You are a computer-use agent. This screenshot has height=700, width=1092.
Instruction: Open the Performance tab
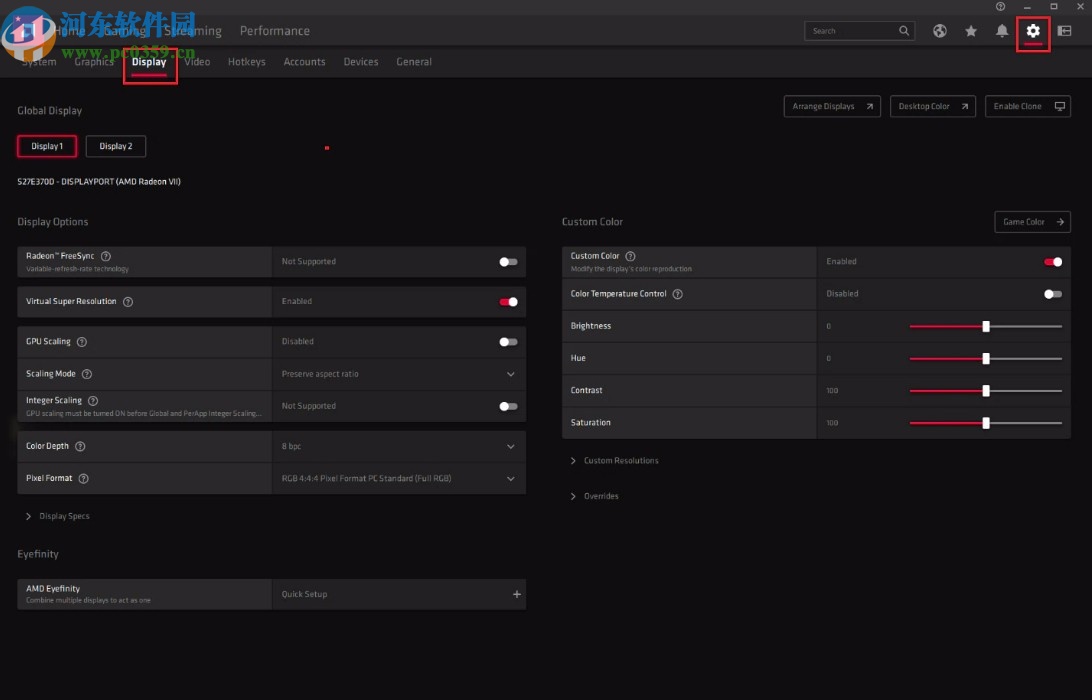[x=275, y=30]
